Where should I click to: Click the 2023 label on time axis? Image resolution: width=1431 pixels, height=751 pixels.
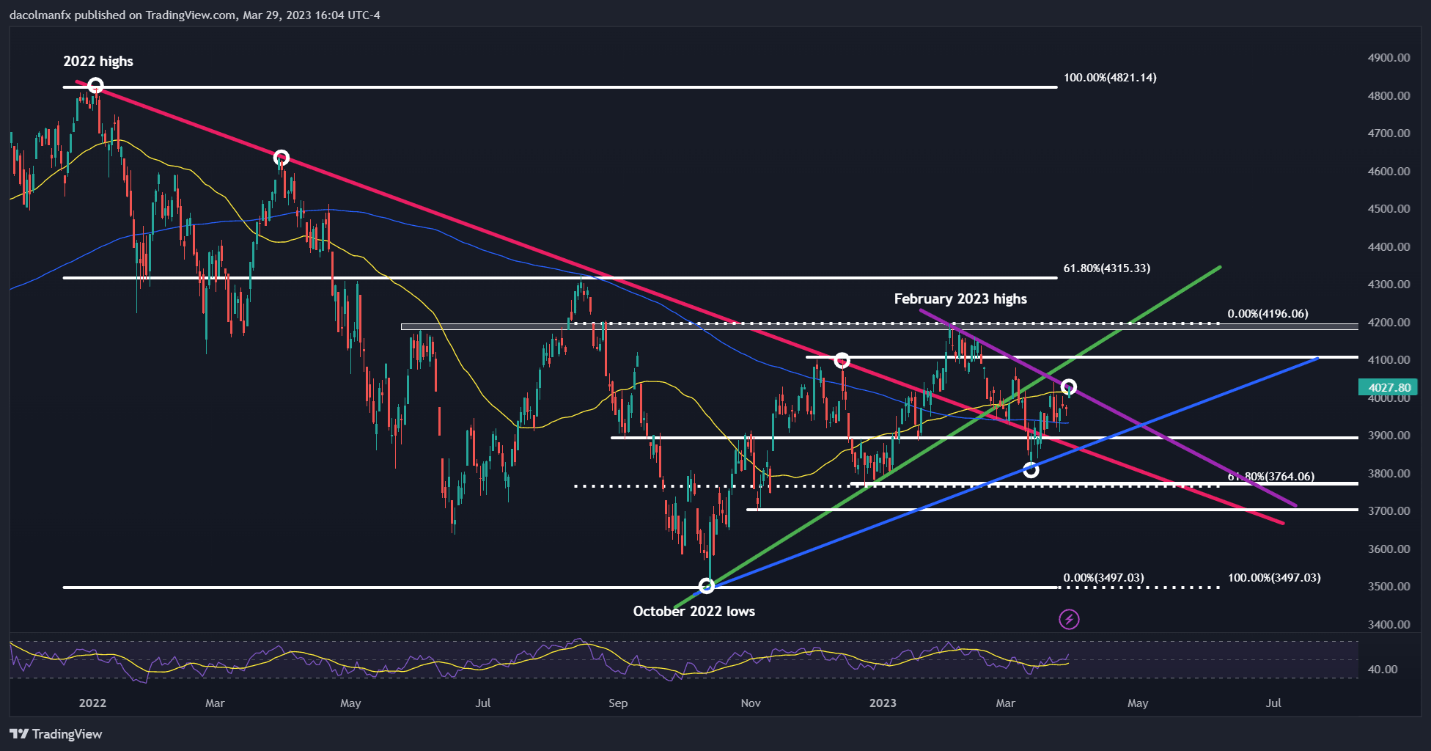click(x=884, y=704)
